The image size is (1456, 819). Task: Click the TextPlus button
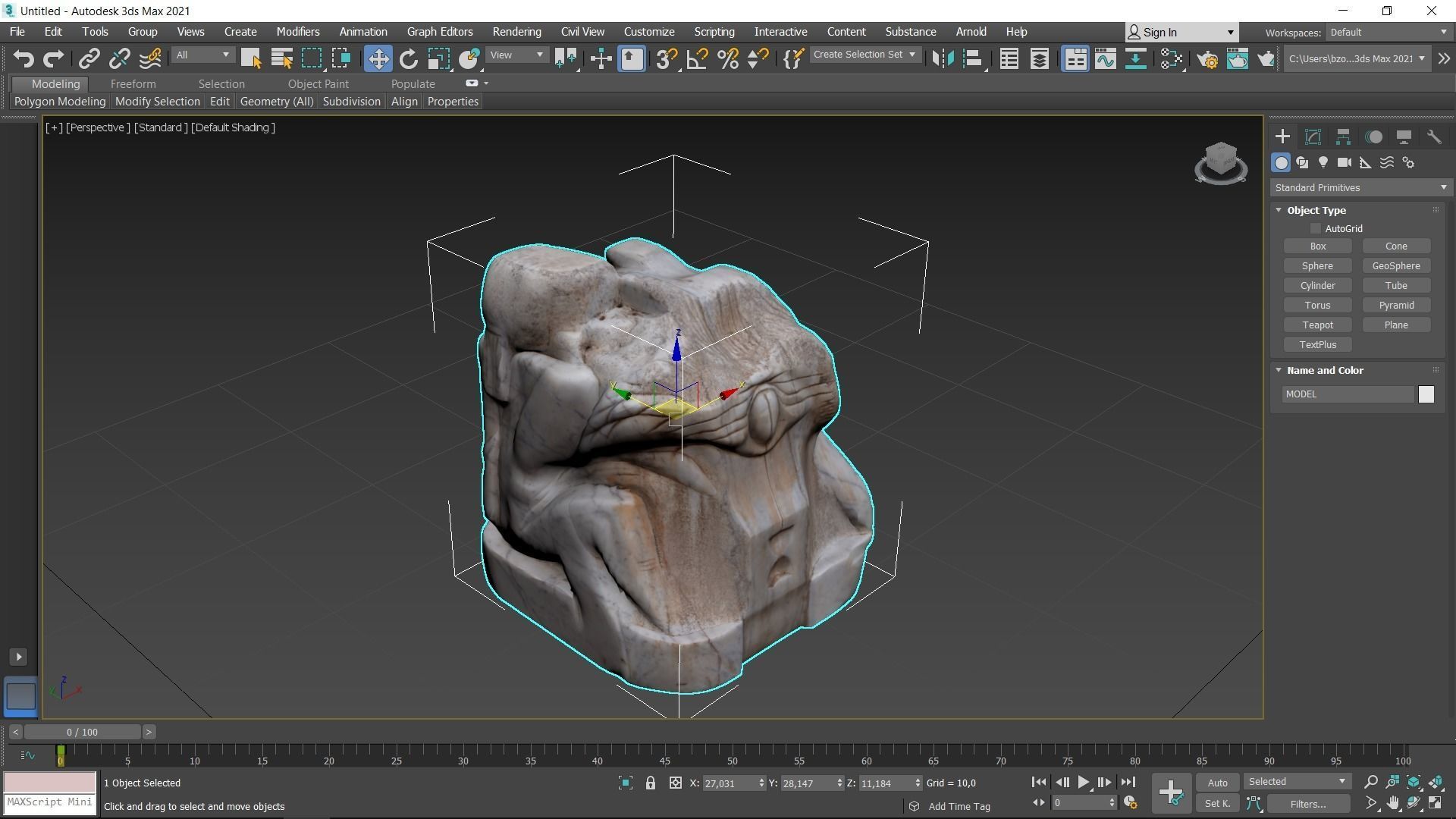pos(1317,344)
